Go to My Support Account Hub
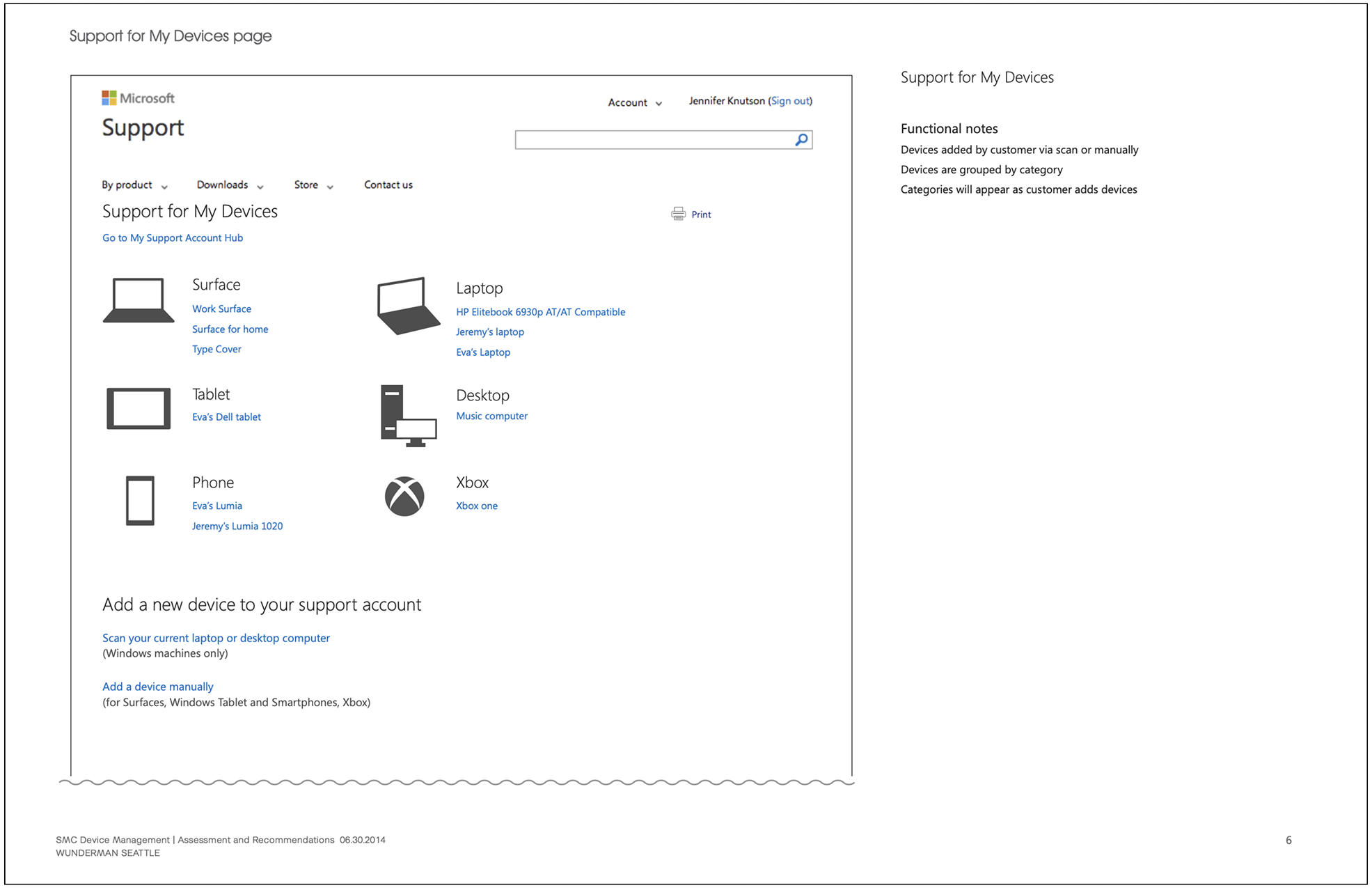The width and height of the screenshot is (1372, 890). 172,237
